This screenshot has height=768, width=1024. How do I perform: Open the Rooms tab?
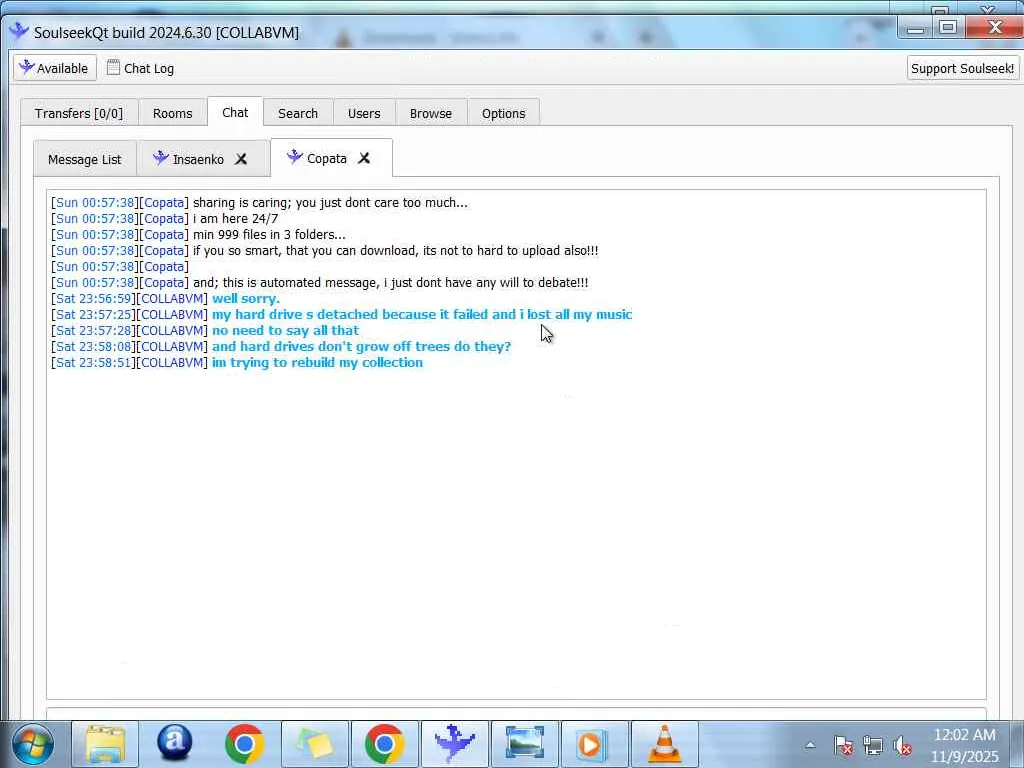pyautogui.click(x=172, y=113)
